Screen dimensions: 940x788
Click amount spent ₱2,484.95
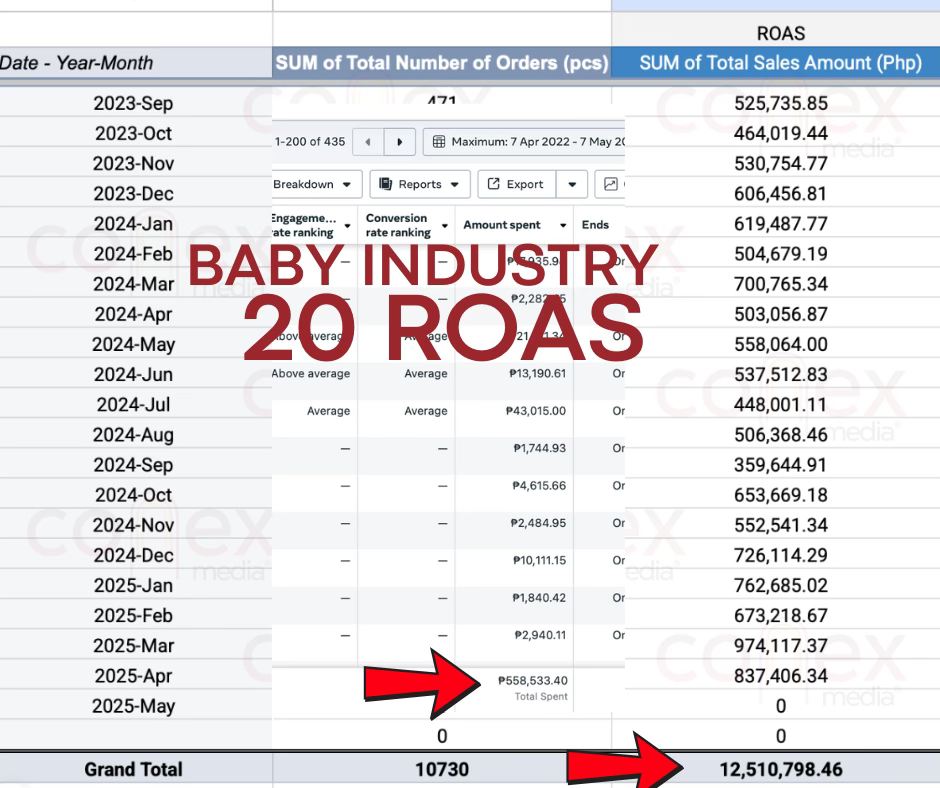click(x=538, y=523)
